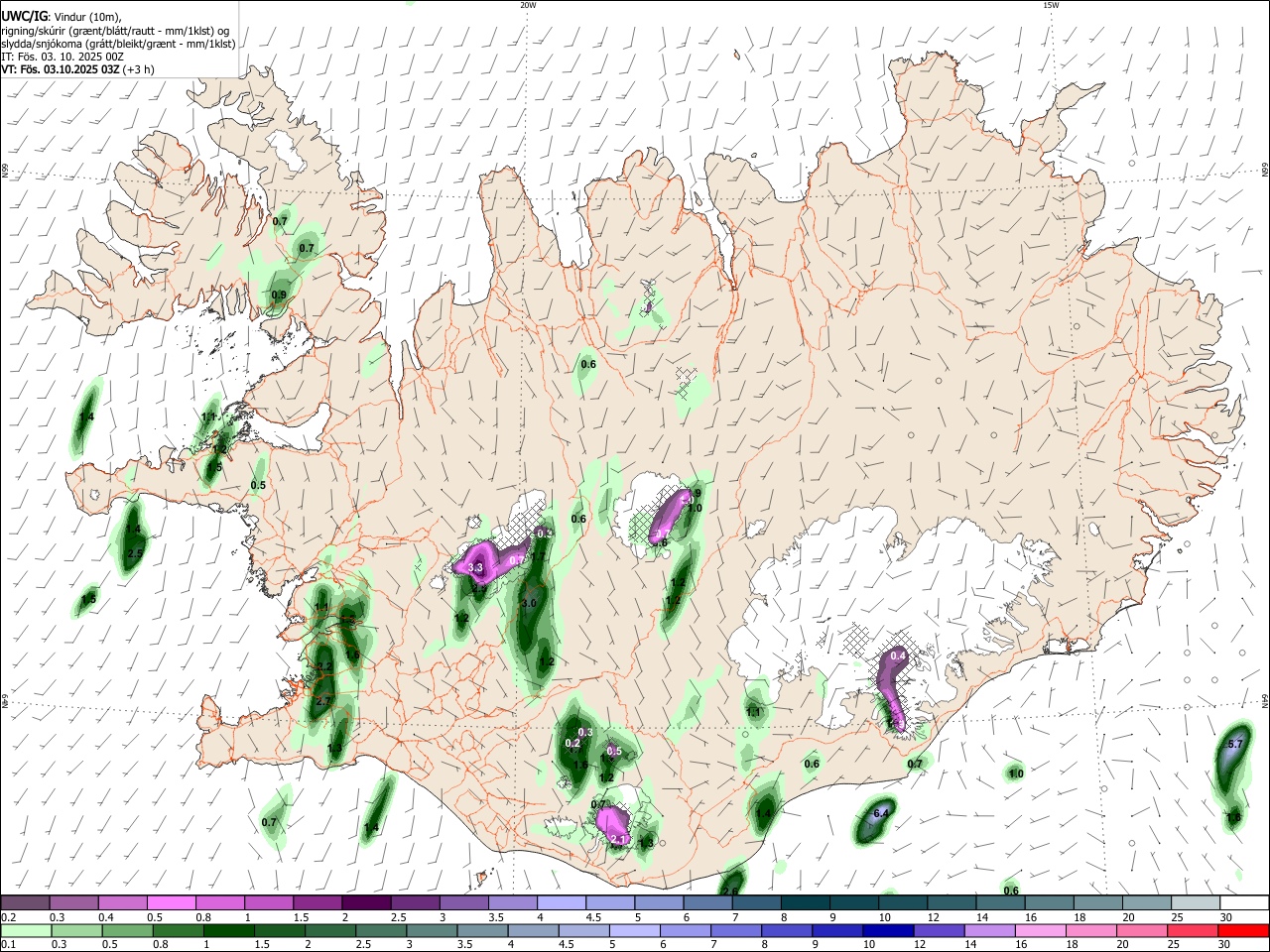This screenshot has height=952, width=1270.
Task: Click the 3.3 value in the pink snow area
Action: click(x=475, y=568)
